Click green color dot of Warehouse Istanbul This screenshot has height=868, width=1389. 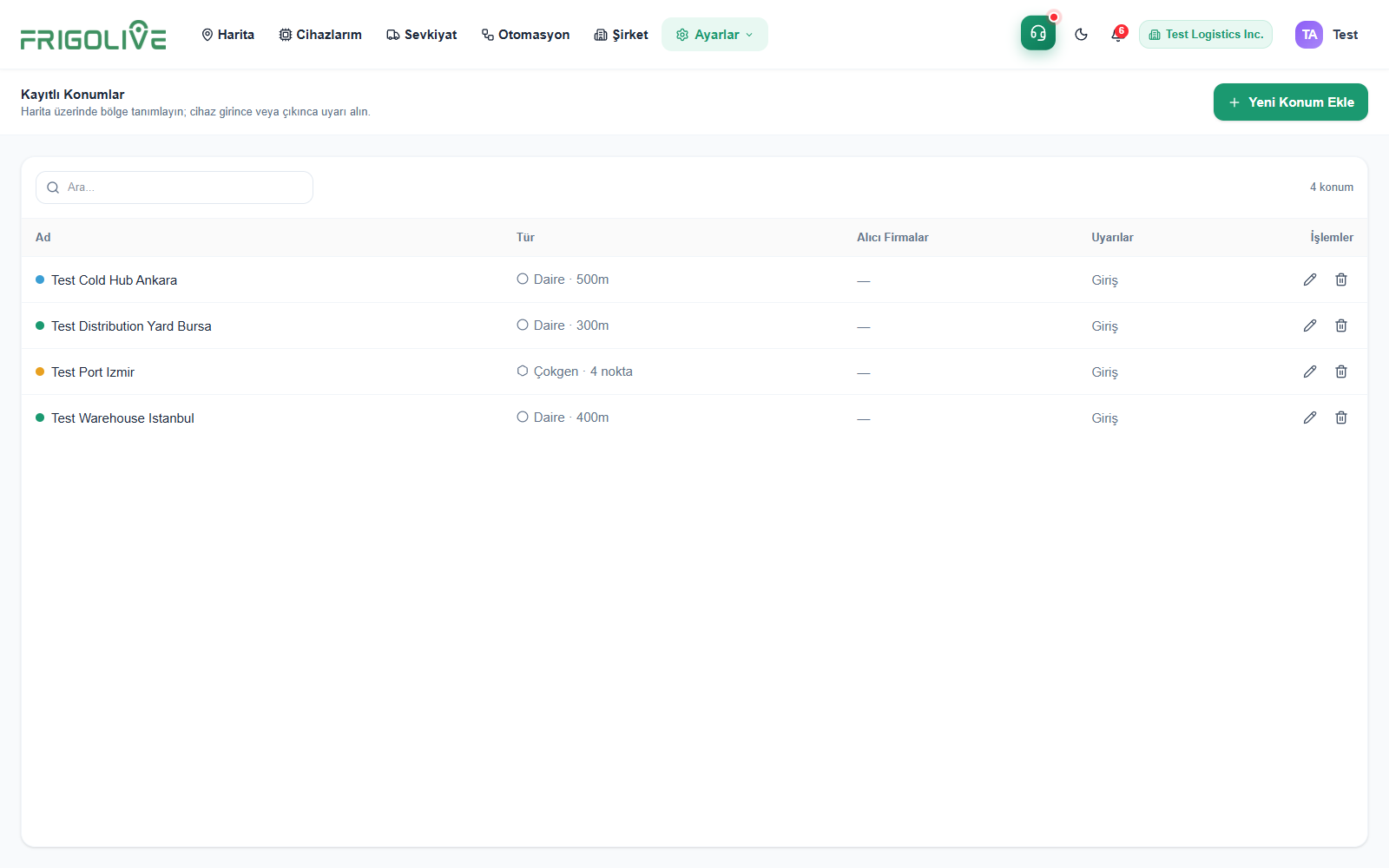[40, 418]
